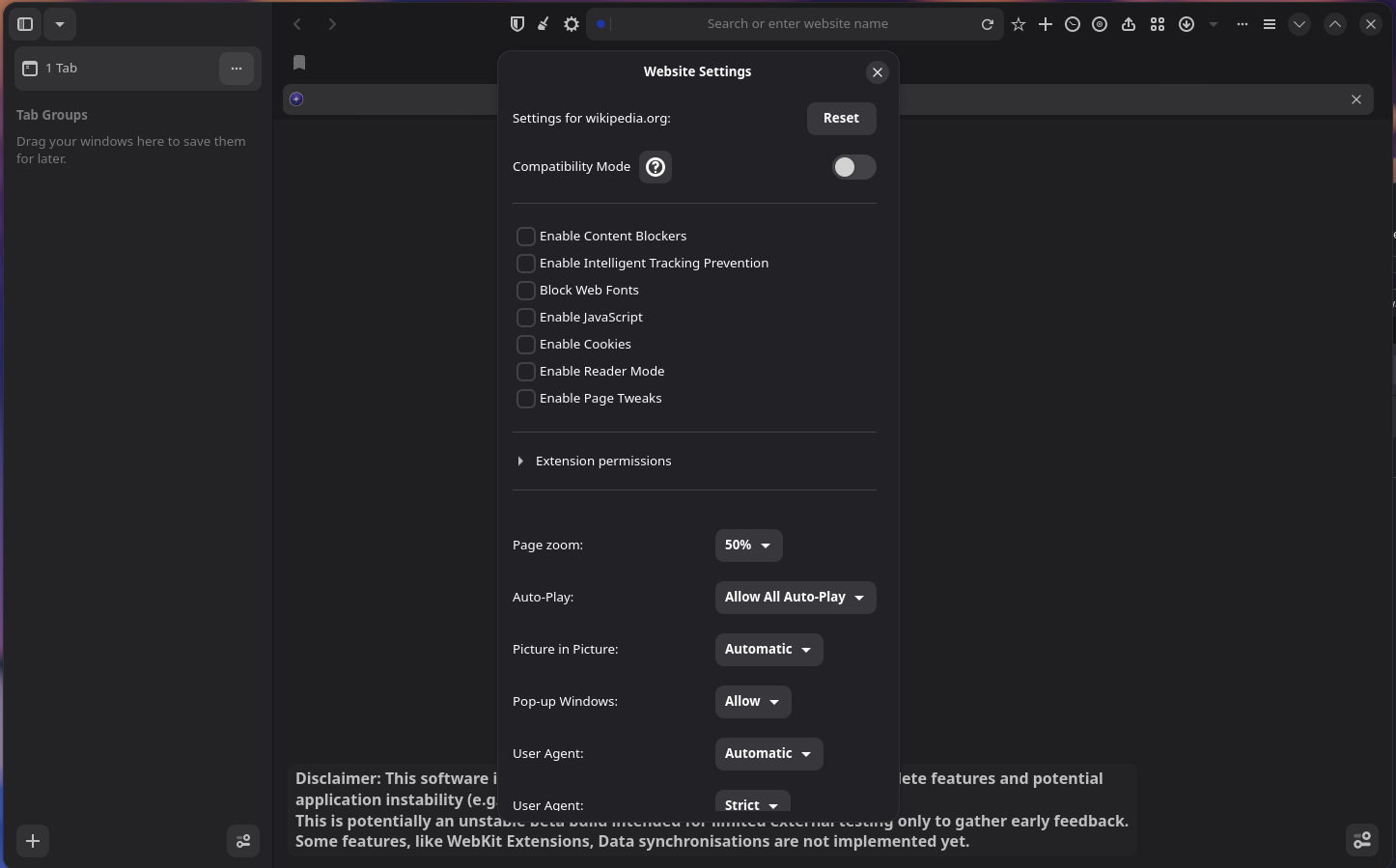Click the three-dots more toolbar icon
Viewport: 1396px width, 868px height.
click(1242, 24)
